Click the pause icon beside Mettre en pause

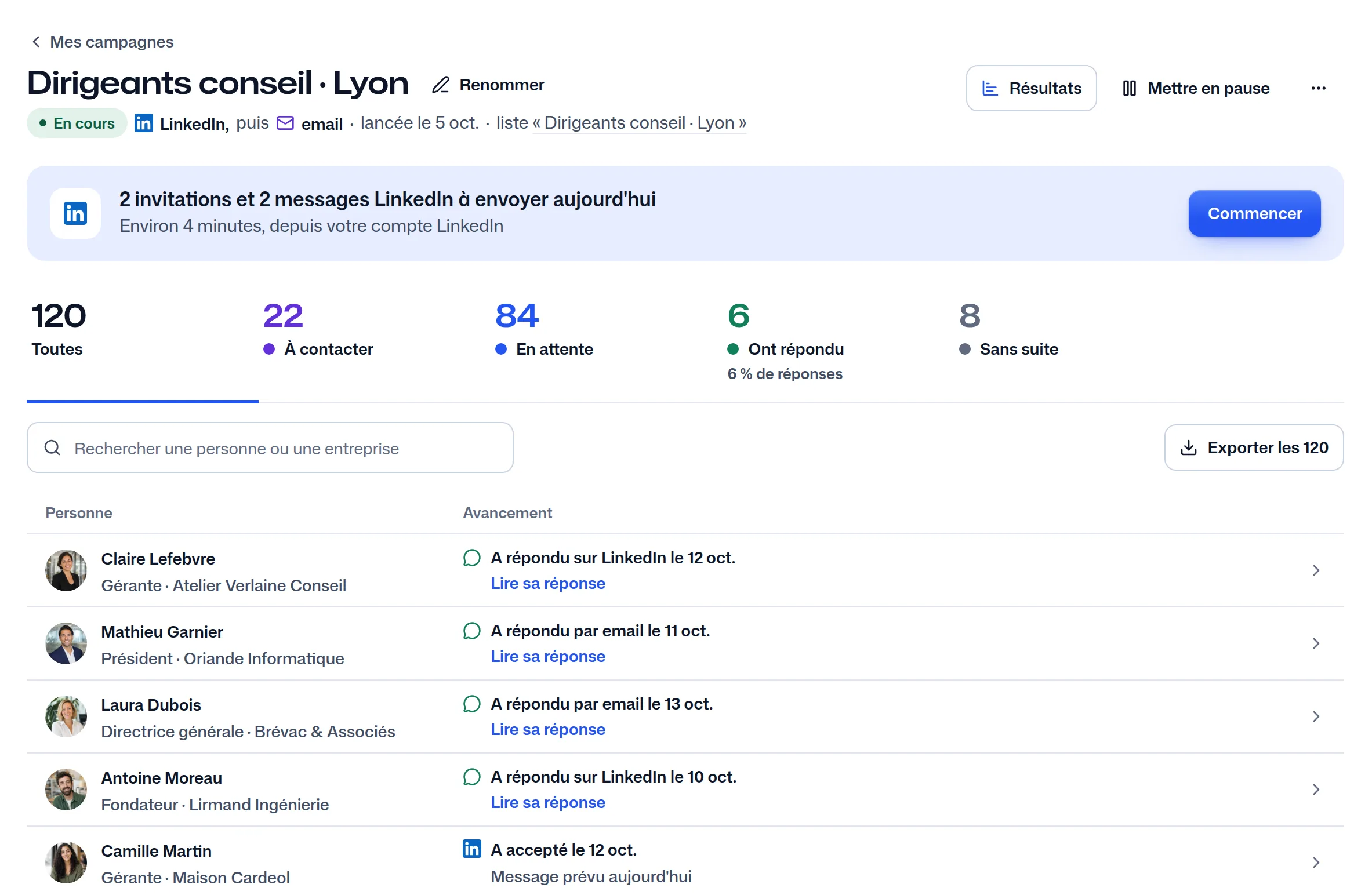coord(1129,88)
